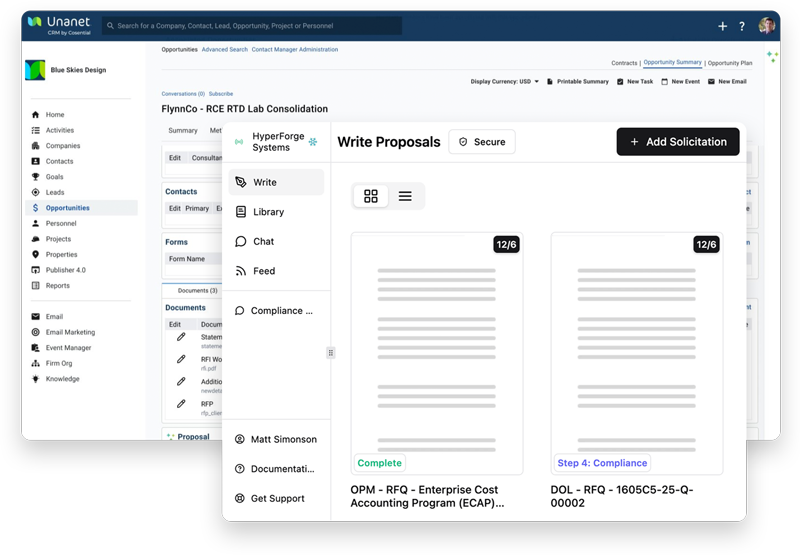Click Printable Summary

[578, 82]
